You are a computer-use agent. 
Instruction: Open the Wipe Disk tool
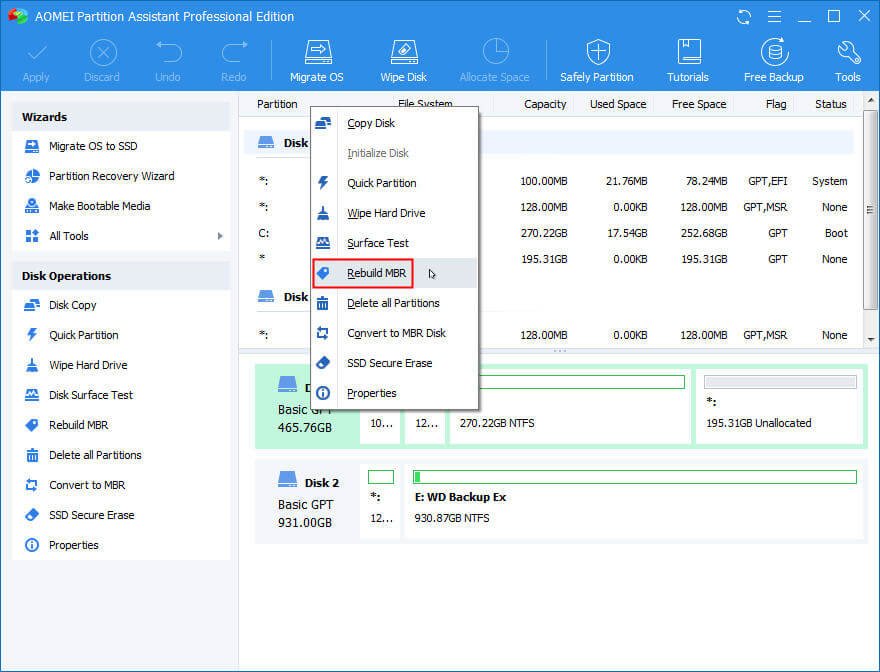(x=403, y=60)
